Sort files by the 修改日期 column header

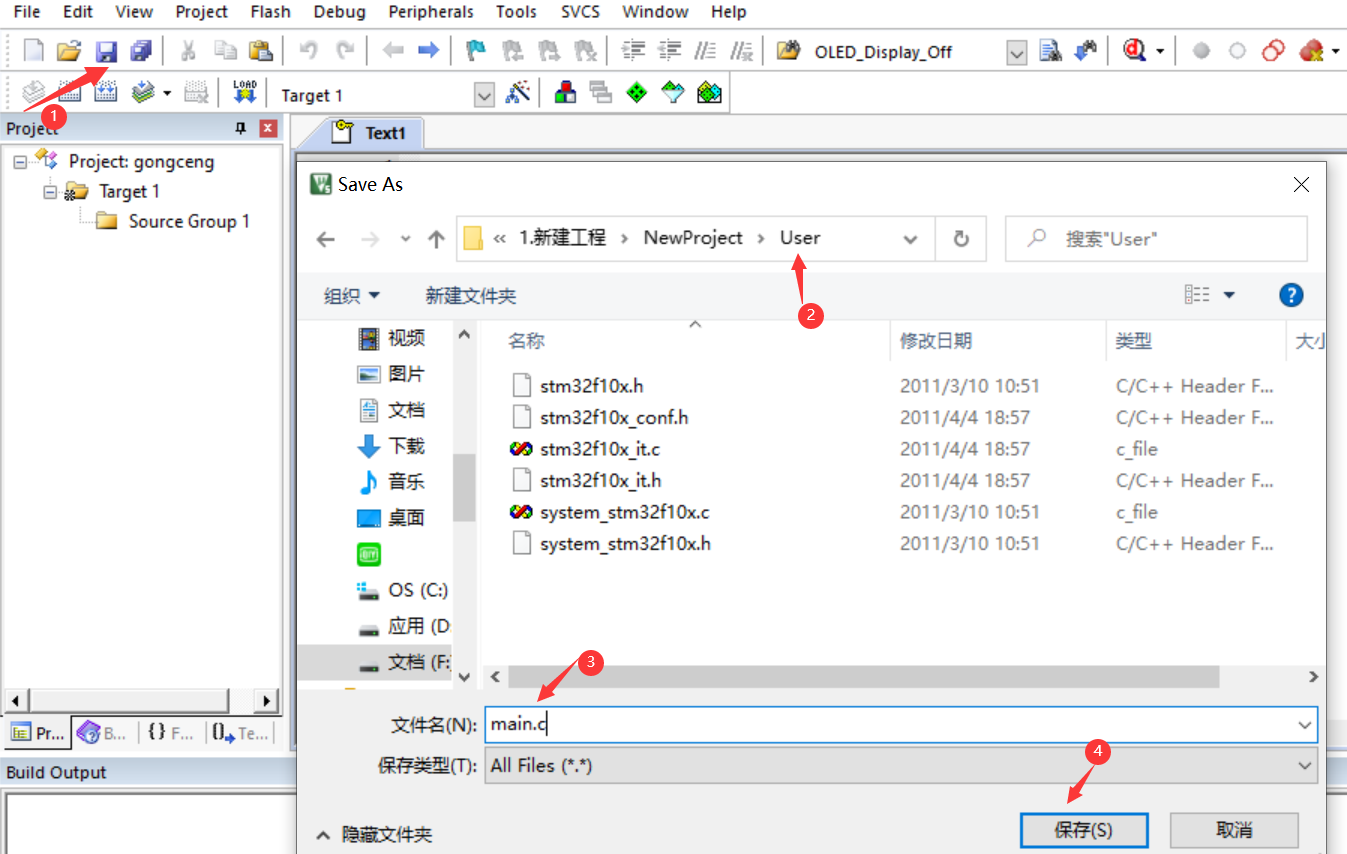935,341
